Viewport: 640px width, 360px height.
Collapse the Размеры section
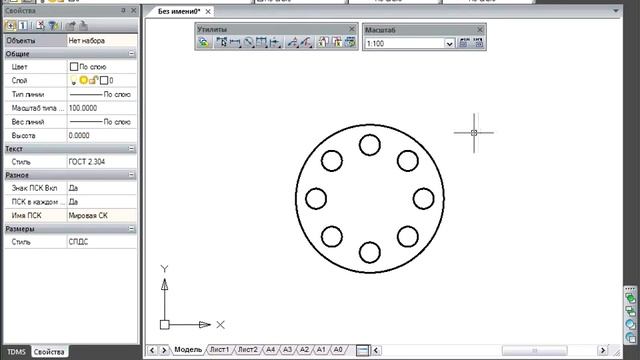[131, 229]
